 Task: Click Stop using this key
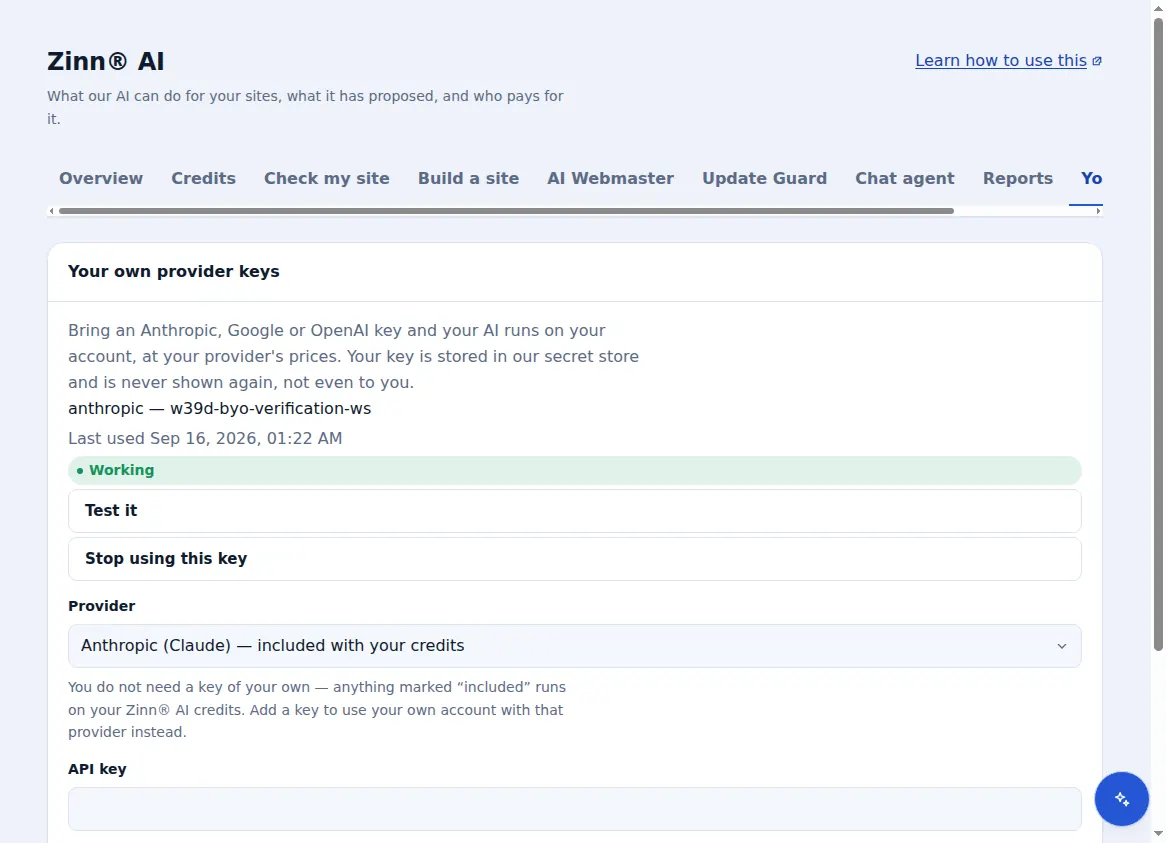pyautogui.click(x=574, y=559)
